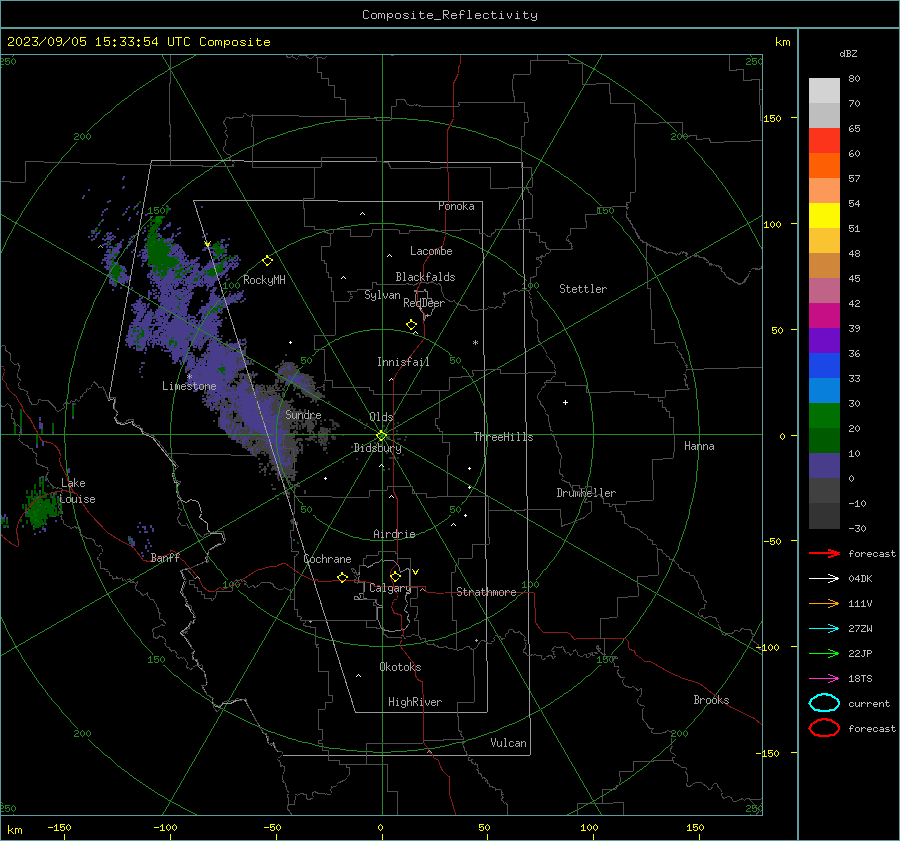900x841 pixels.
Task: Click the yellow diamond marker below Cochrane
Action: (x=342, y=577)
